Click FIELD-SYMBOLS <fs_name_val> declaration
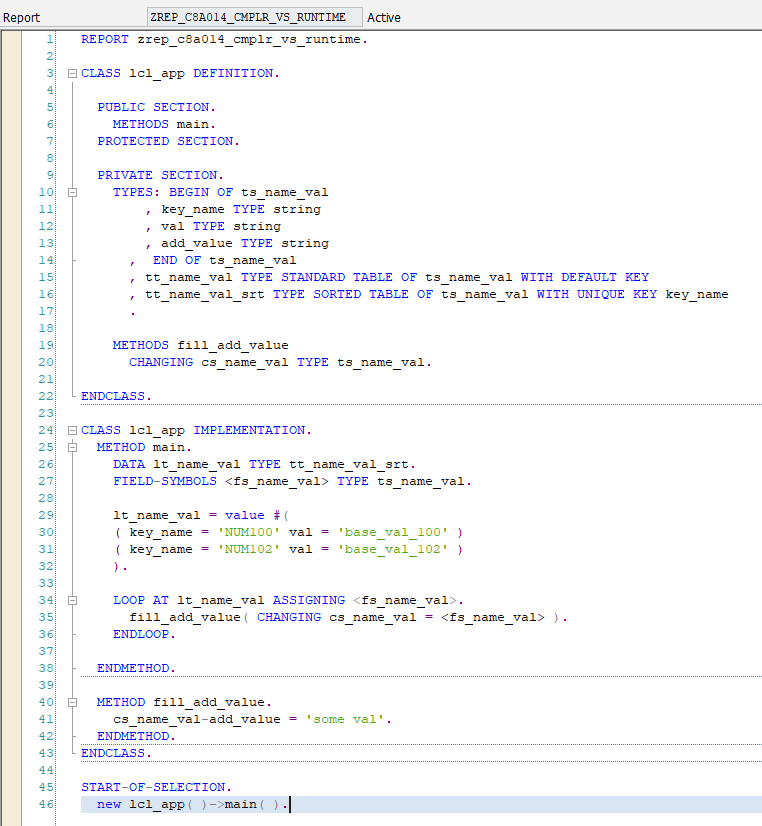Screen dimensions: 762x826 pos(292,481)
